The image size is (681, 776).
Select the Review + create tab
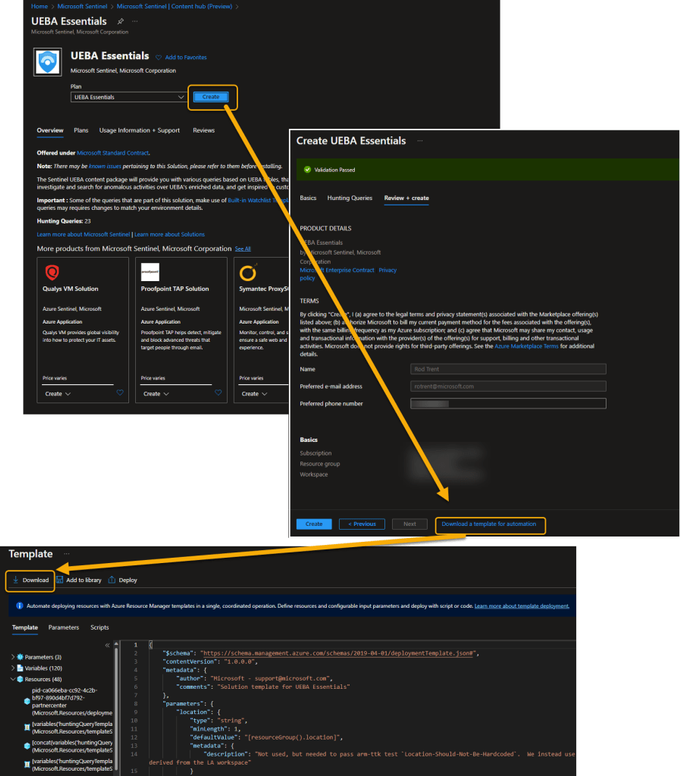tap(406, 198)
